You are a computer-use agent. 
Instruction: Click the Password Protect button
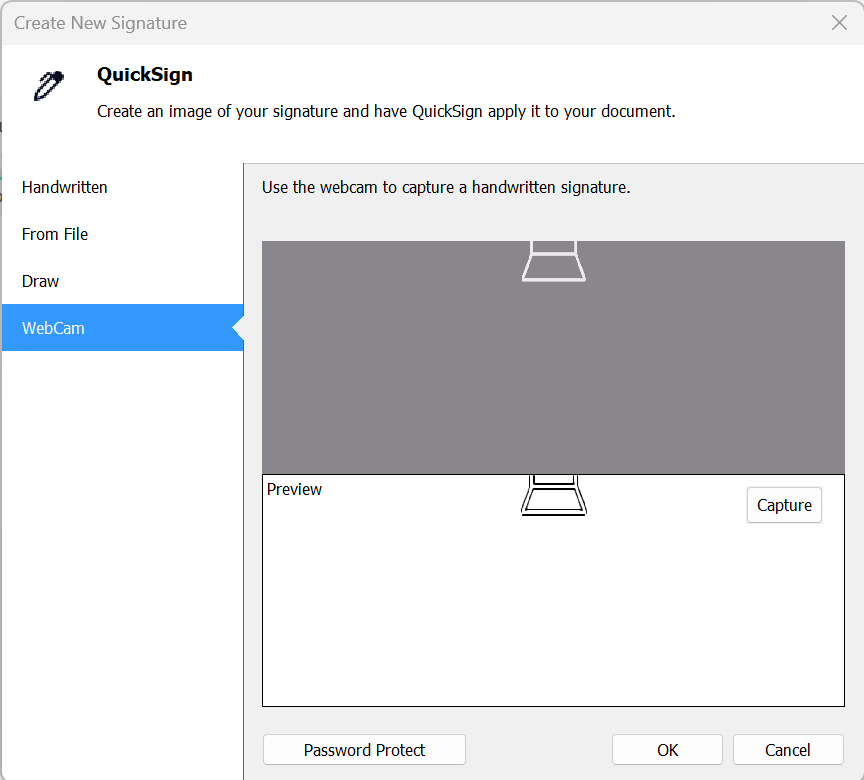(364, 750)
